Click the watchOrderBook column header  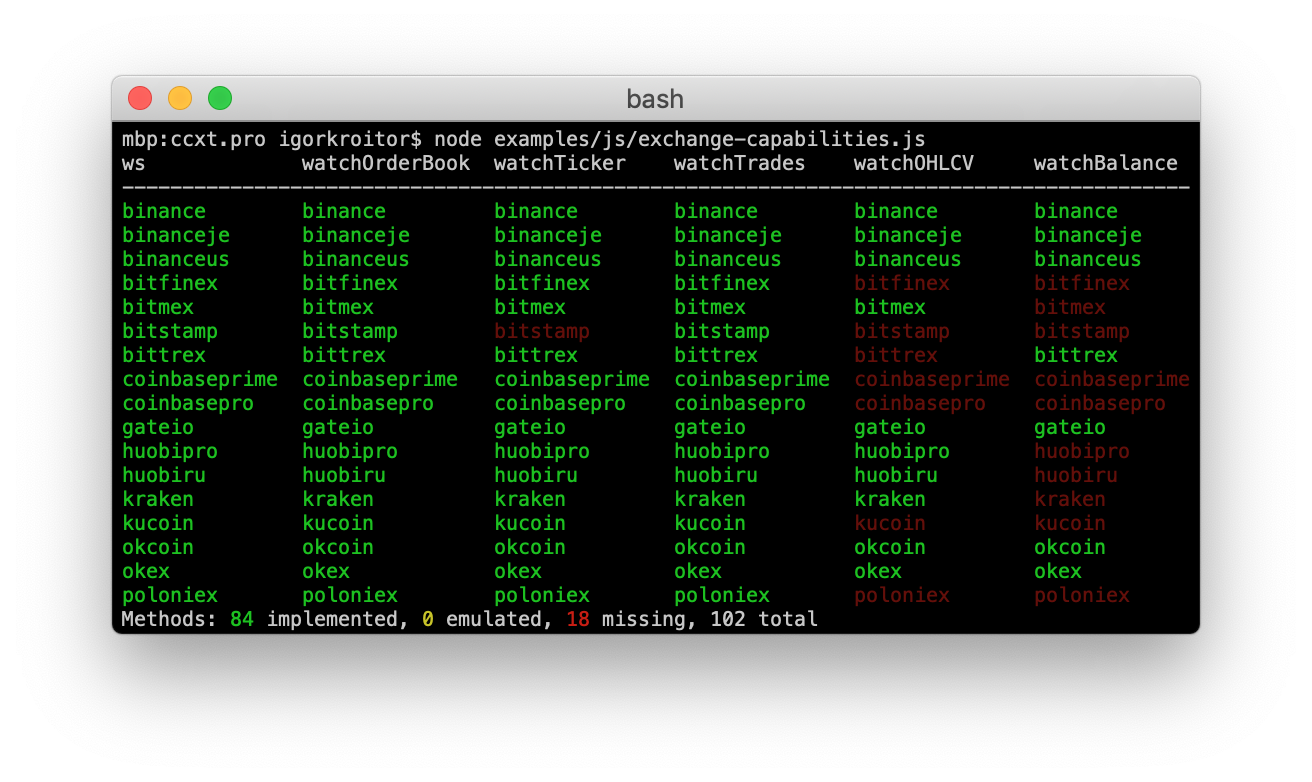387,163
